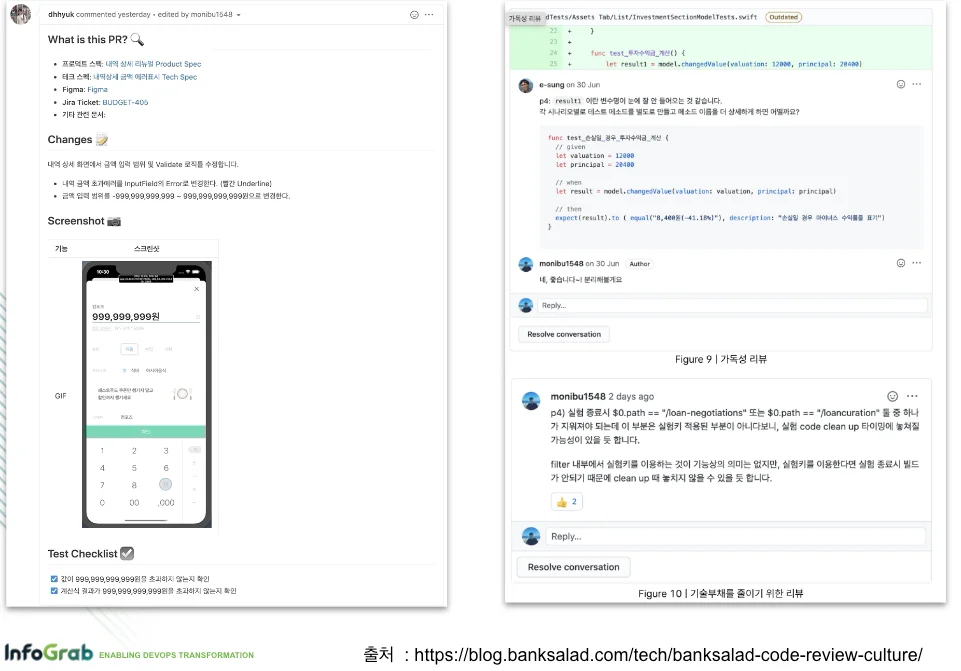Expand the edited by monibu1548 history dropdown
This screenshot has width=961, height=671.
pyautogui.click(x=238, y=15)
